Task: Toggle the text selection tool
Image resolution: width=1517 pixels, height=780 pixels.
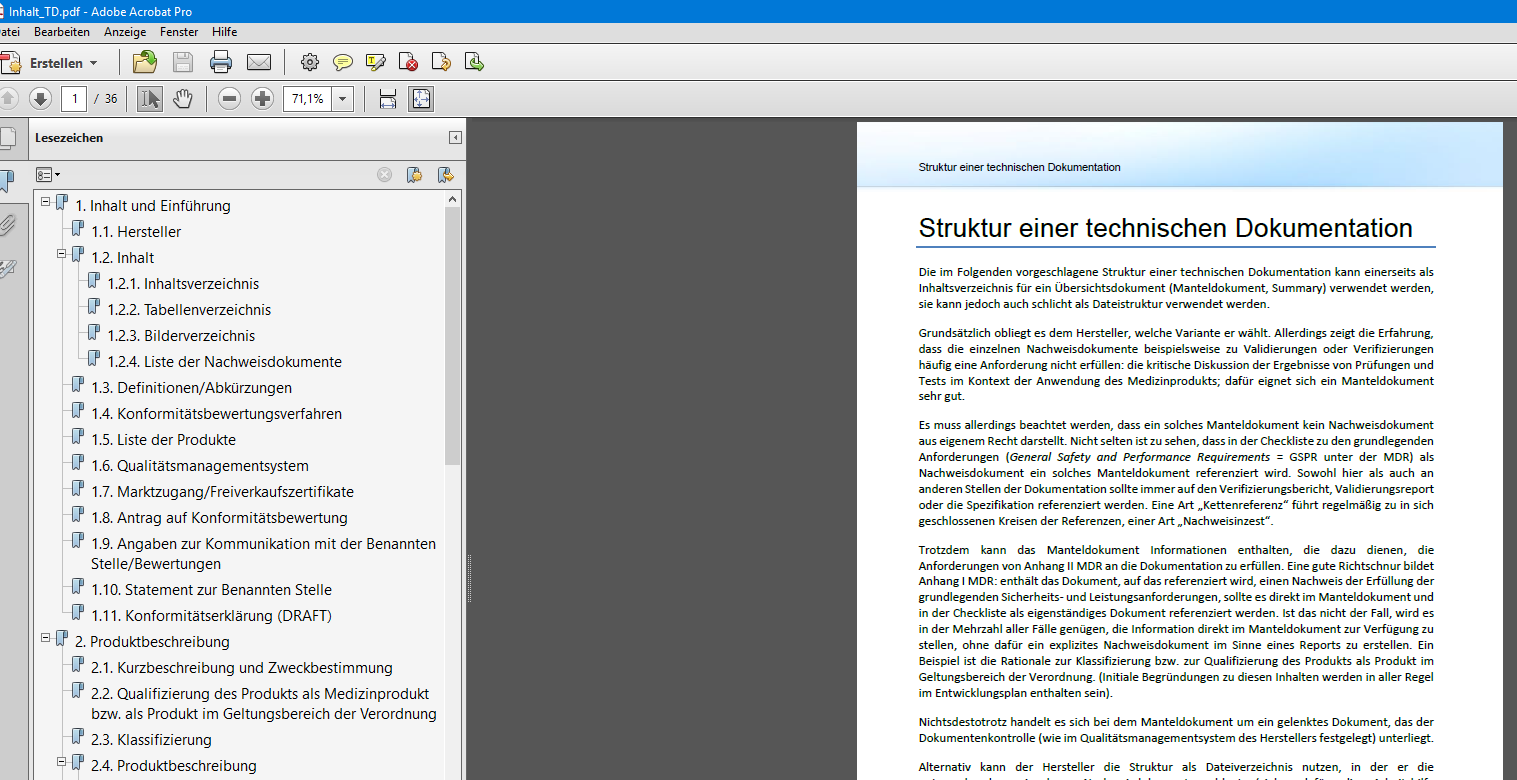Action: 150,99
